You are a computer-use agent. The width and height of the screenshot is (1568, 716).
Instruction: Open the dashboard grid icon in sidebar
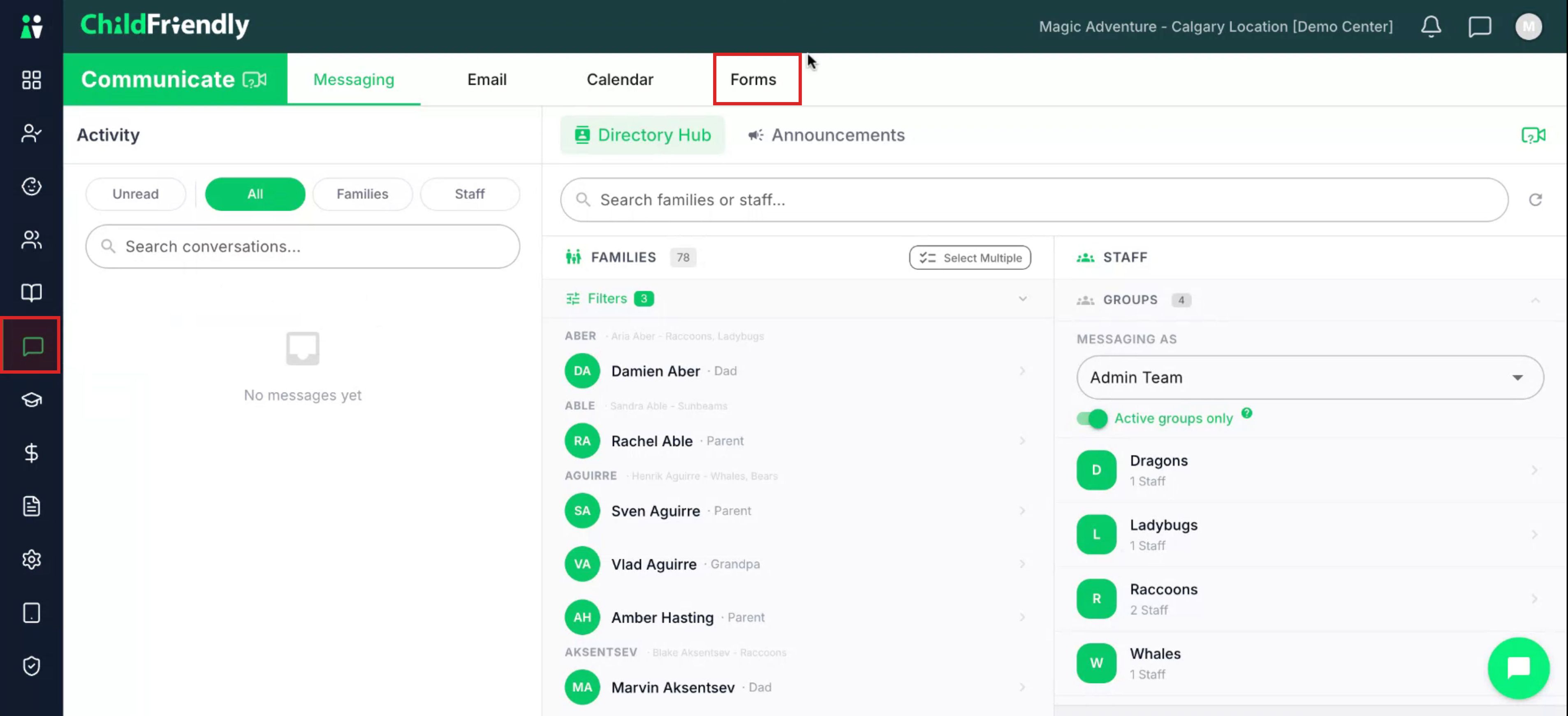click(x=32, y=79)
